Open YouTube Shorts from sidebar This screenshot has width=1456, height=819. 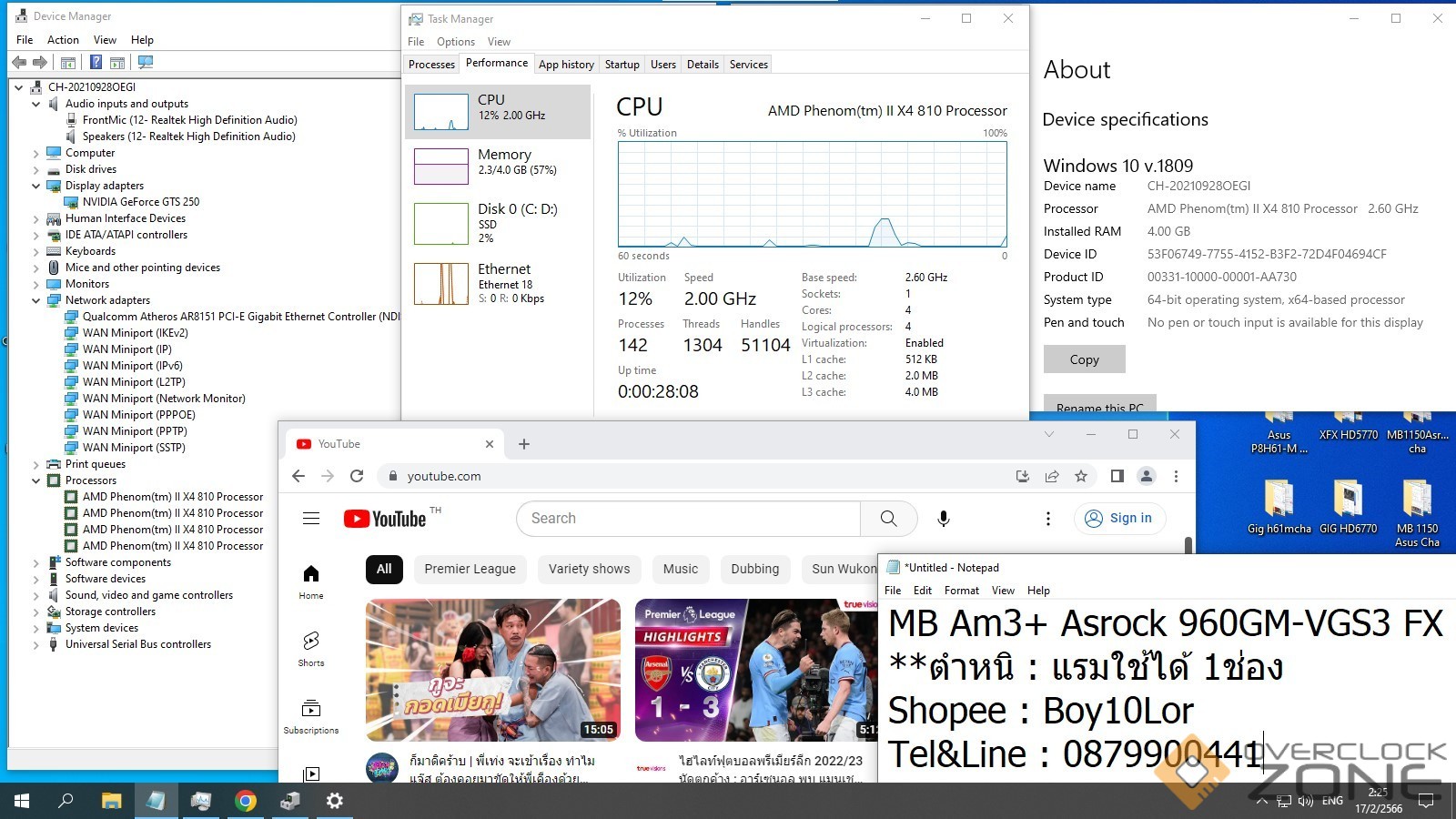(311, 649)
